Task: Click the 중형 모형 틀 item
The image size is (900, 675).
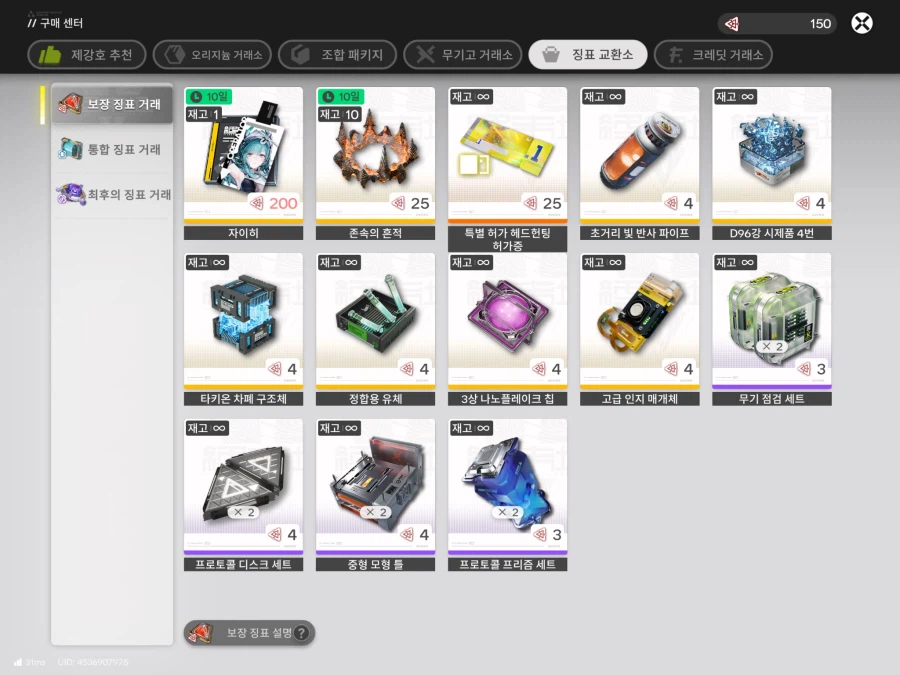Action: coord(375,487)
